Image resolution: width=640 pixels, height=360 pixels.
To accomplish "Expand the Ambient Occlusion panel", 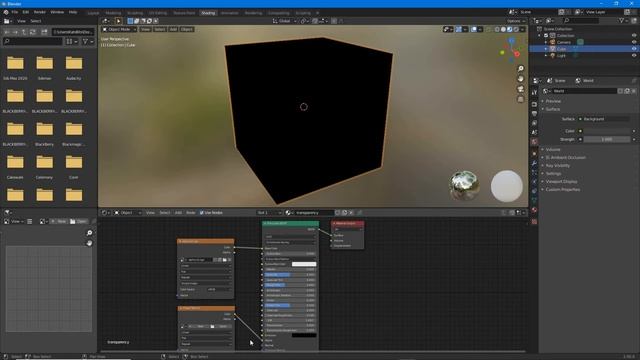I will (565, 158).
